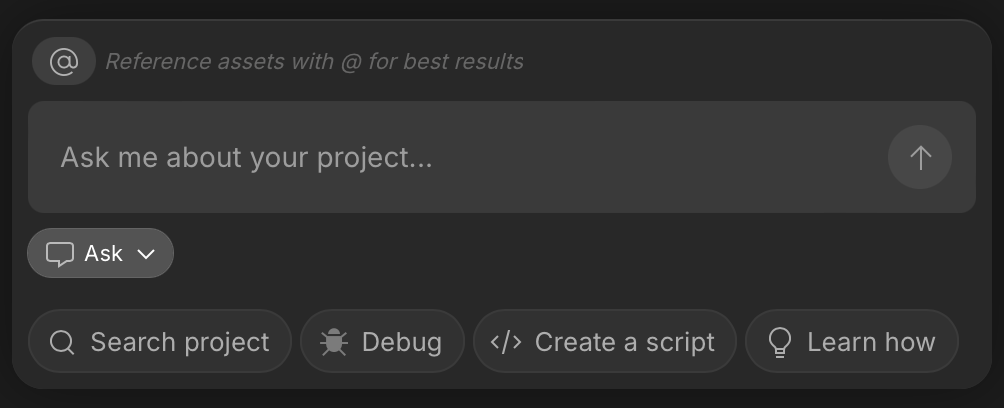Click the speech bubble icon in the Ask selector
The image size is (1004, 408).
(x=60, y=254)
